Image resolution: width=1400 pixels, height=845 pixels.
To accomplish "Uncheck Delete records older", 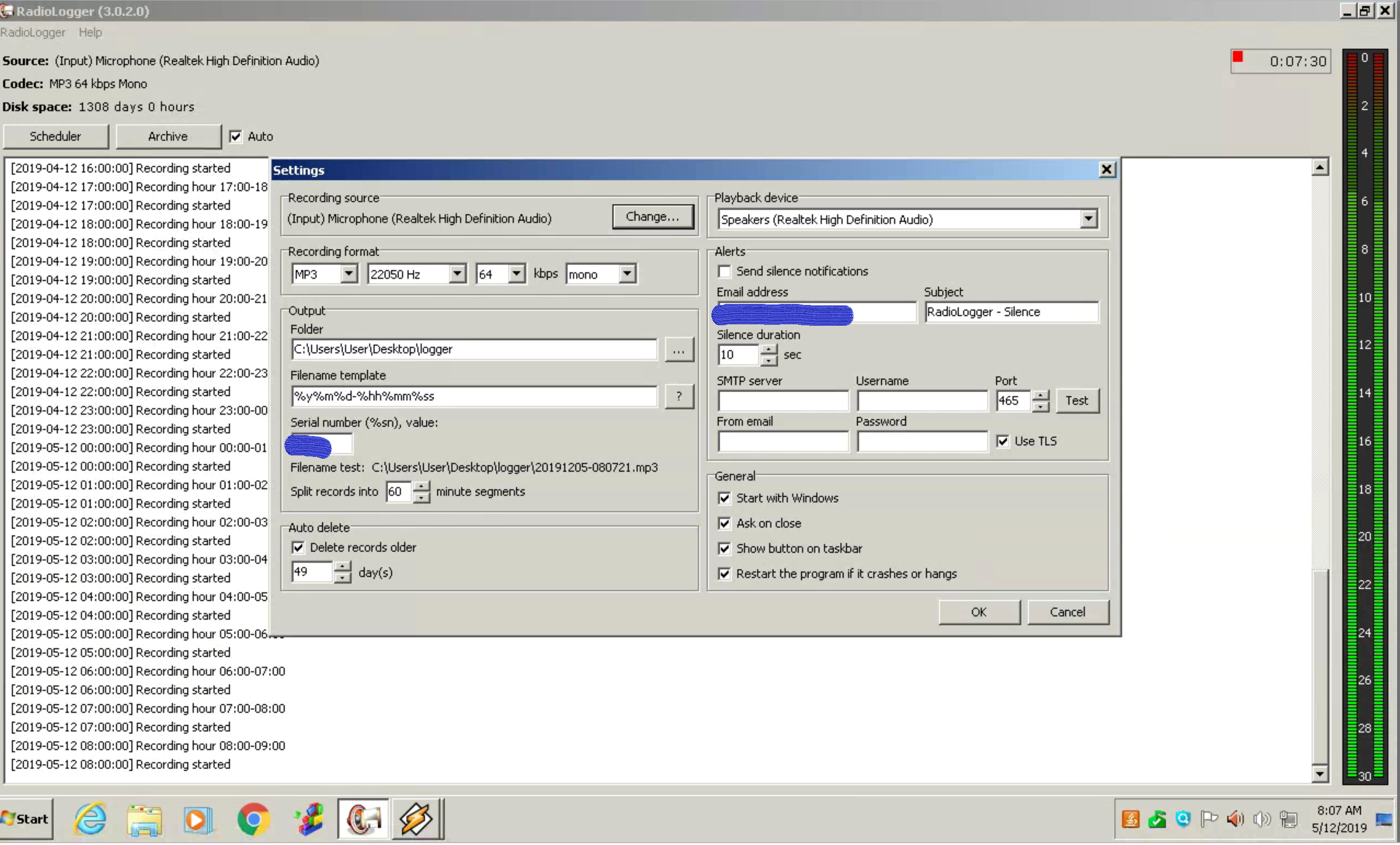I will point(298,547).
